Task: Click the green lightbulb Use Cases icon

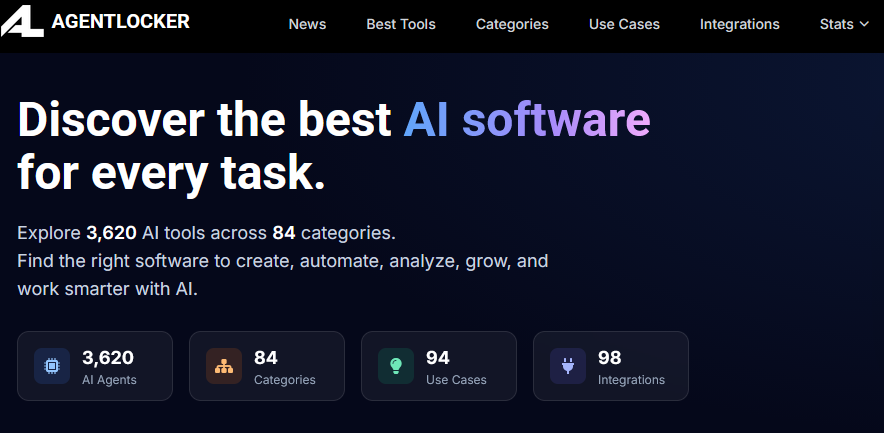Action: tap(396, 366)
